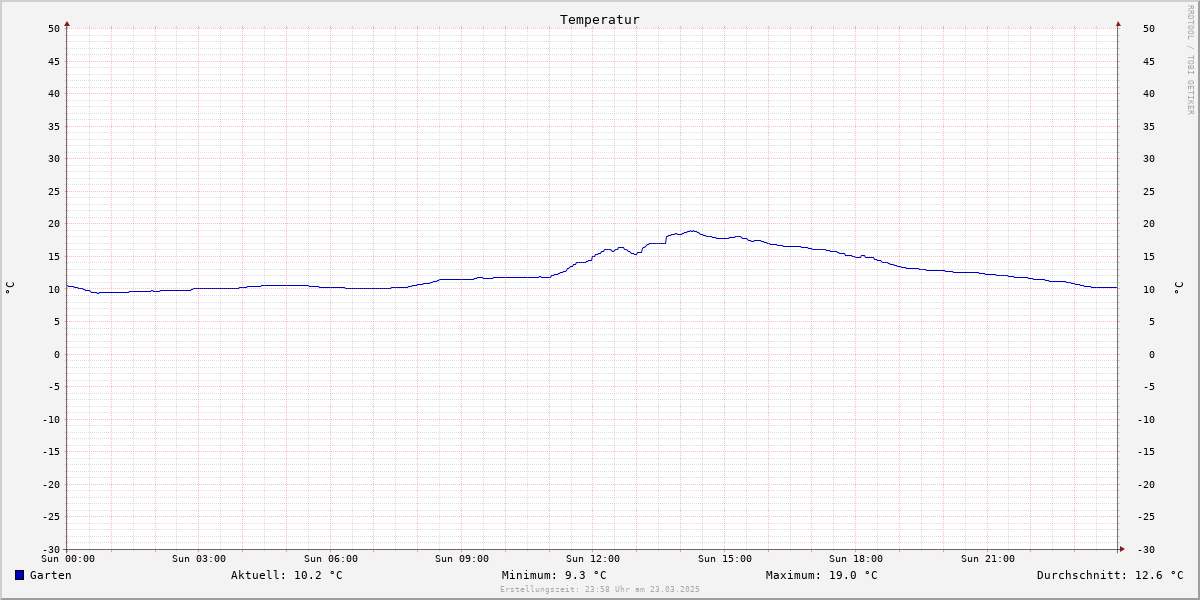Select the Aktuell: 10.2 °C value
Image resolution: width=1200 pixels, height=600 pixels.
287,575
